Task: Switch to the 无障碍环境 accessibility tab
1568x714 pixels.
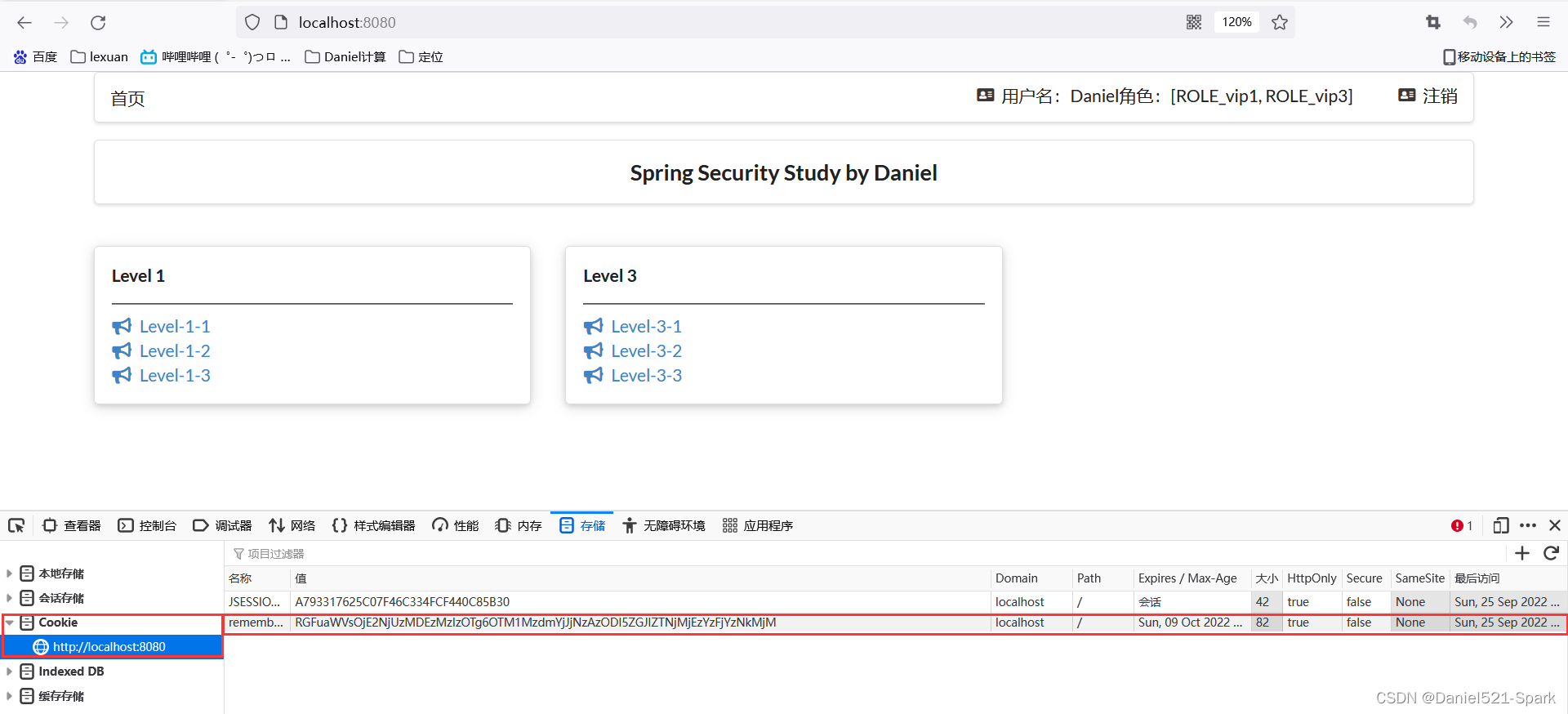Action: coord(664,525)
